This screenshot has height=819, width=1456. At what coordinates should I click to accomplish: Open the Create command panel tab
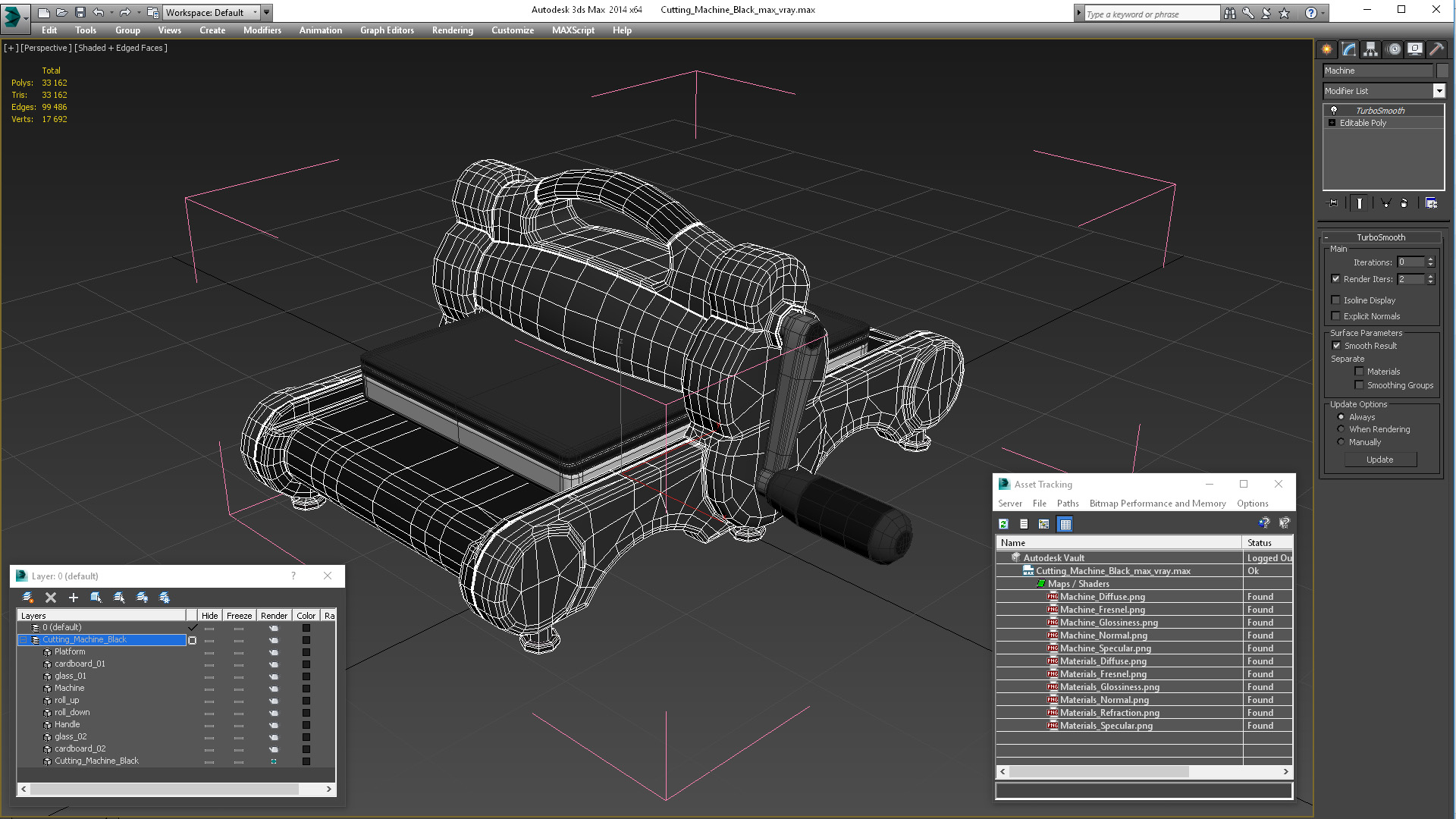pyautogui.click(x=1327, y=49)
